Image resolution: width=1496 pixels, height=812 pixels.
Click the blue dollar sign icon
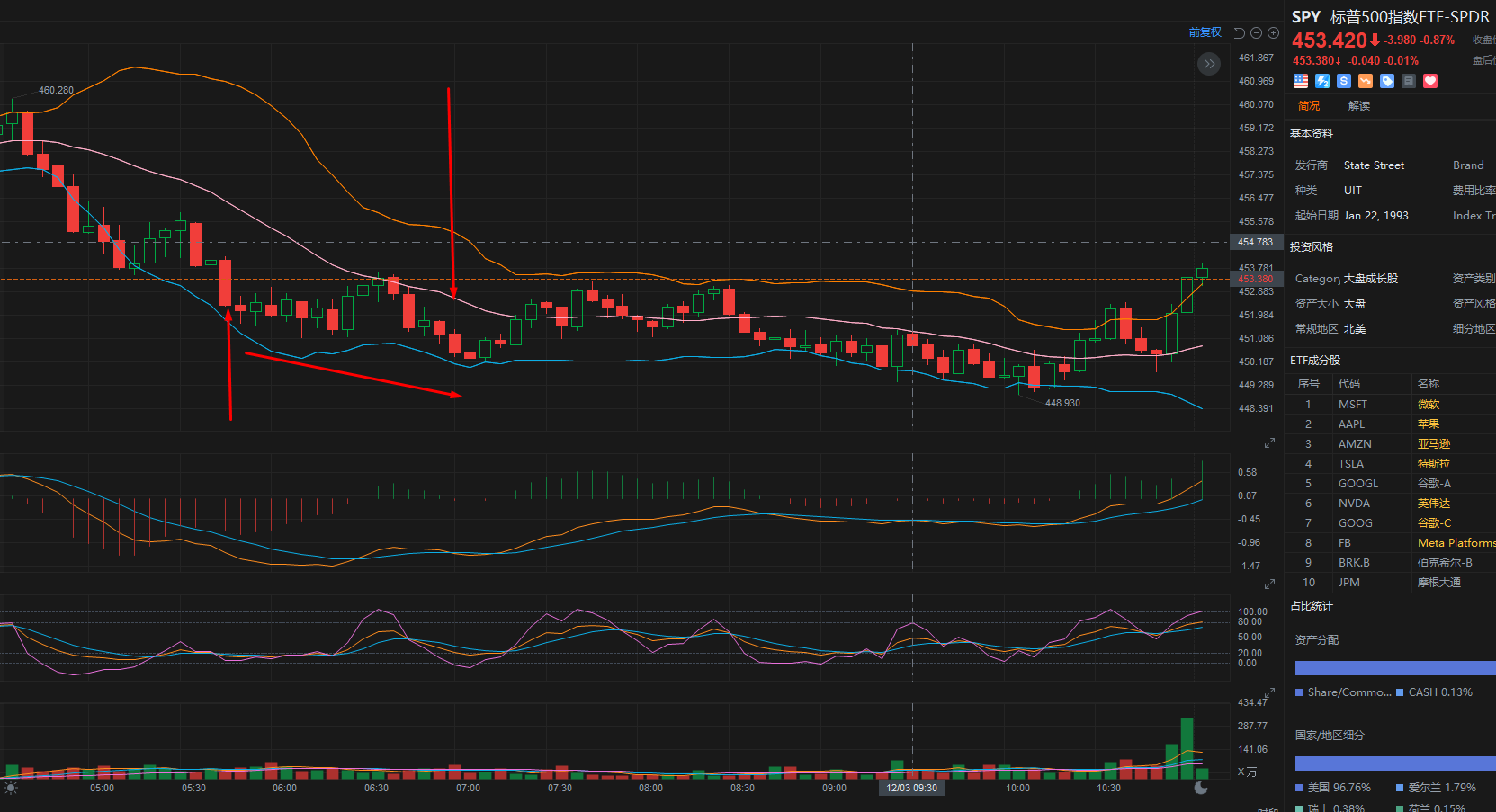tap(1344, 81)
